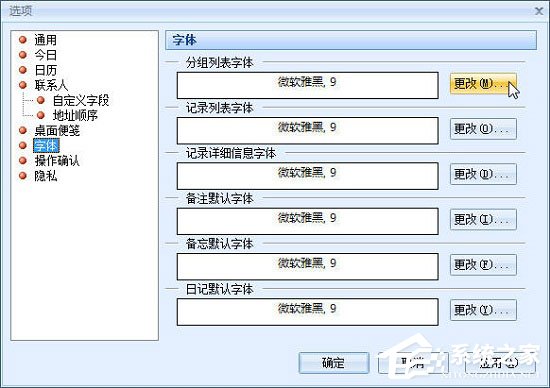Click the 备忘默认字体 preview box

point(308,267)
